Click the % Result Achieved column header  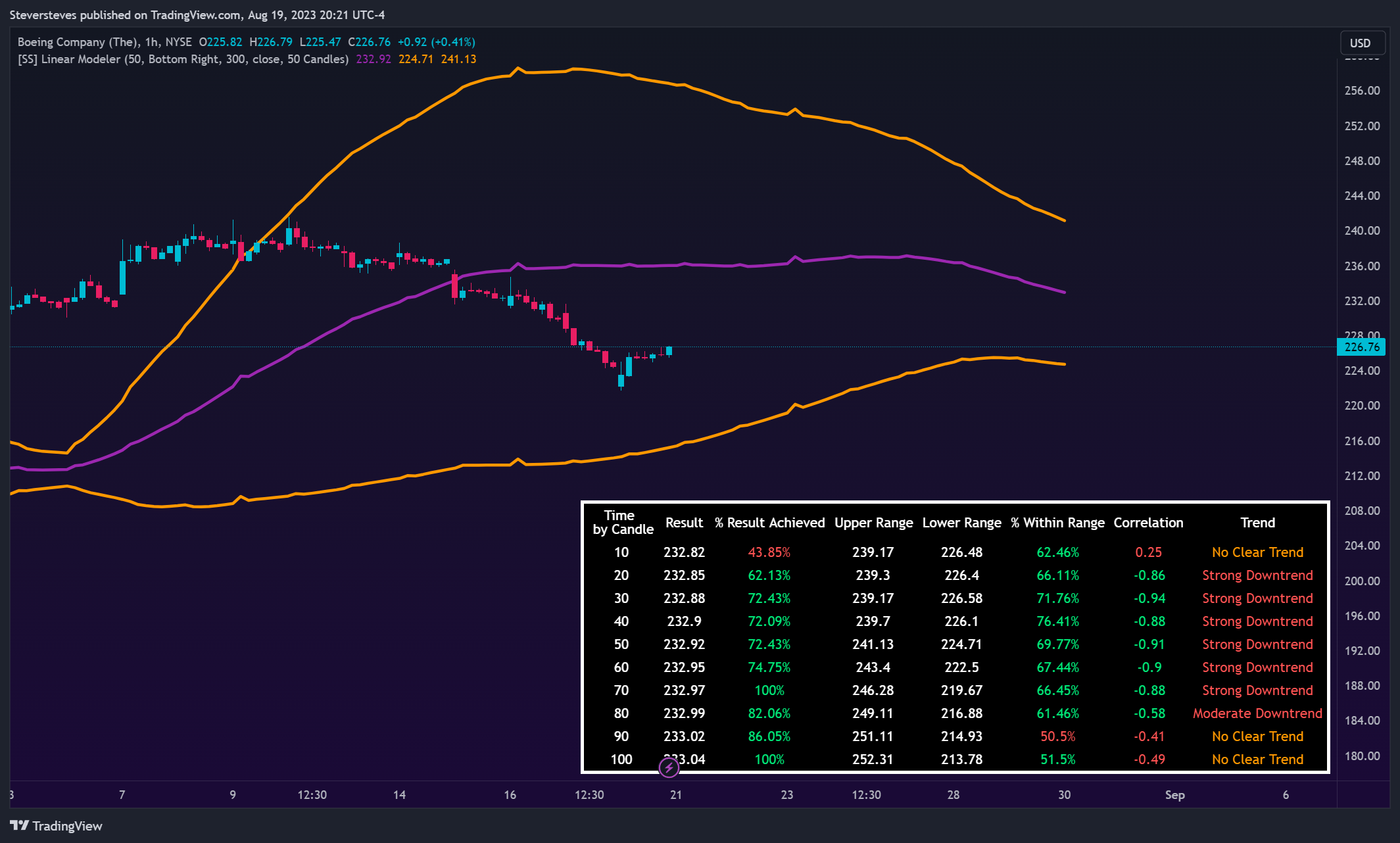click(x=769, y=523)
